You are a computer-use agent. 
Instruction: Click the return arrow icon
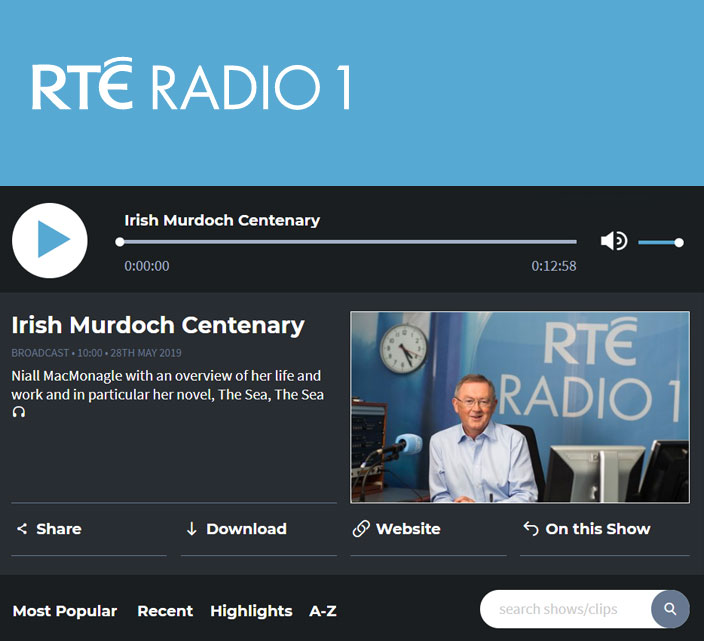pos(531,528)
